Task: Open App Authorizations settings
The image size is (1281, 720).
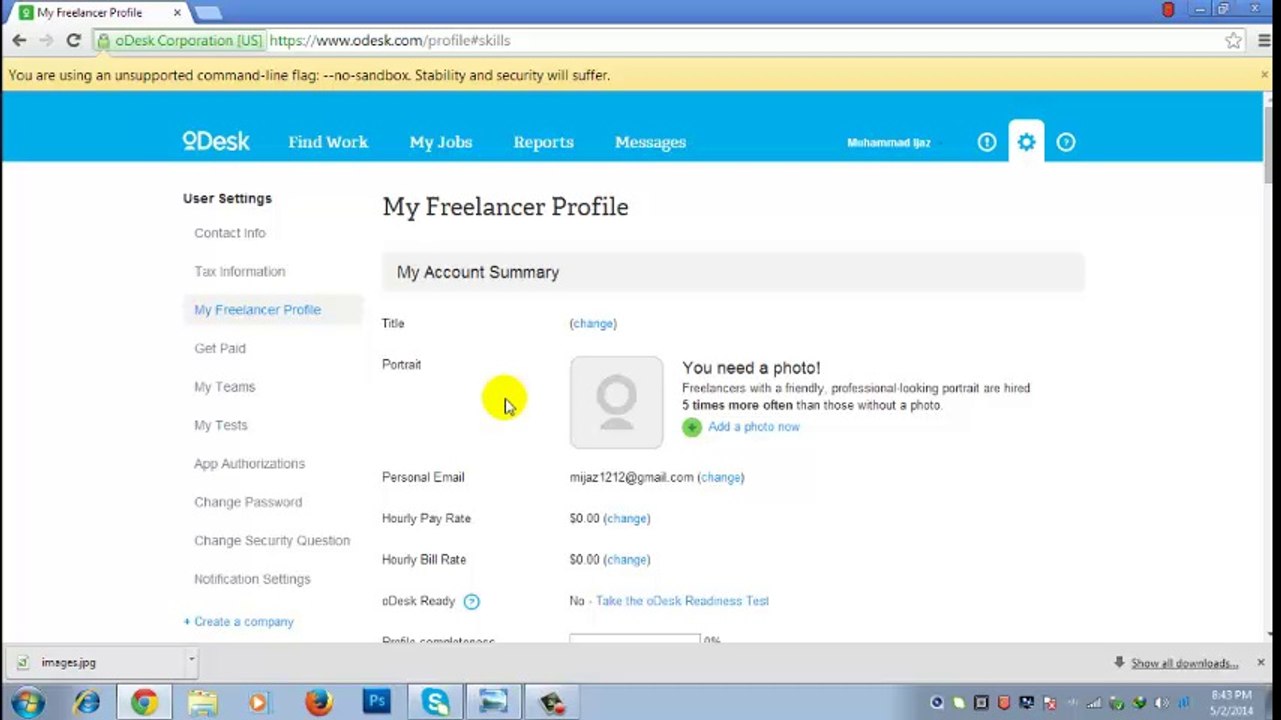Action: click(x=249, y=464)
